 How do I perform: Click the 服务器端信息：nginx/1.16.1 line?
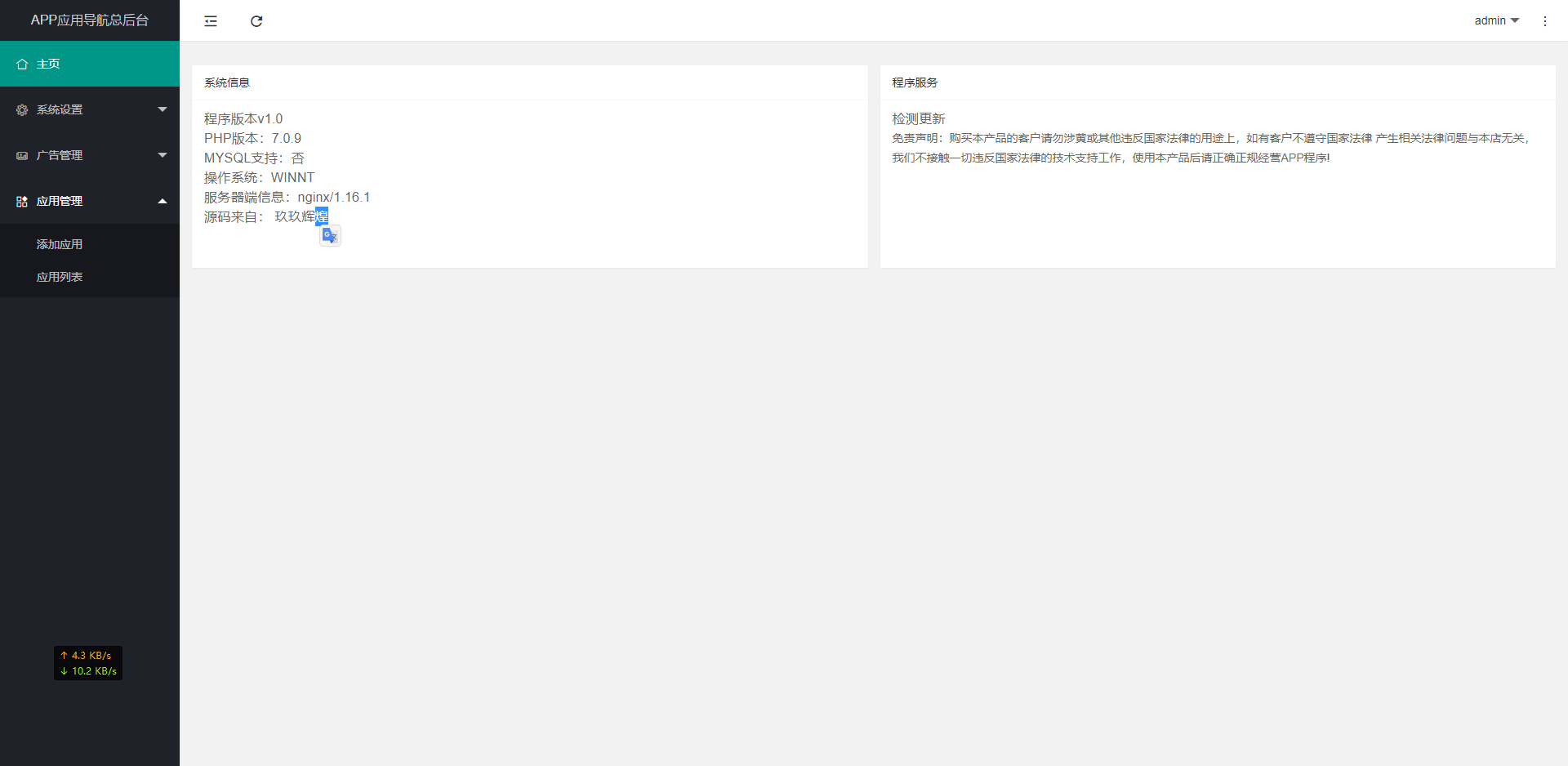287,197
